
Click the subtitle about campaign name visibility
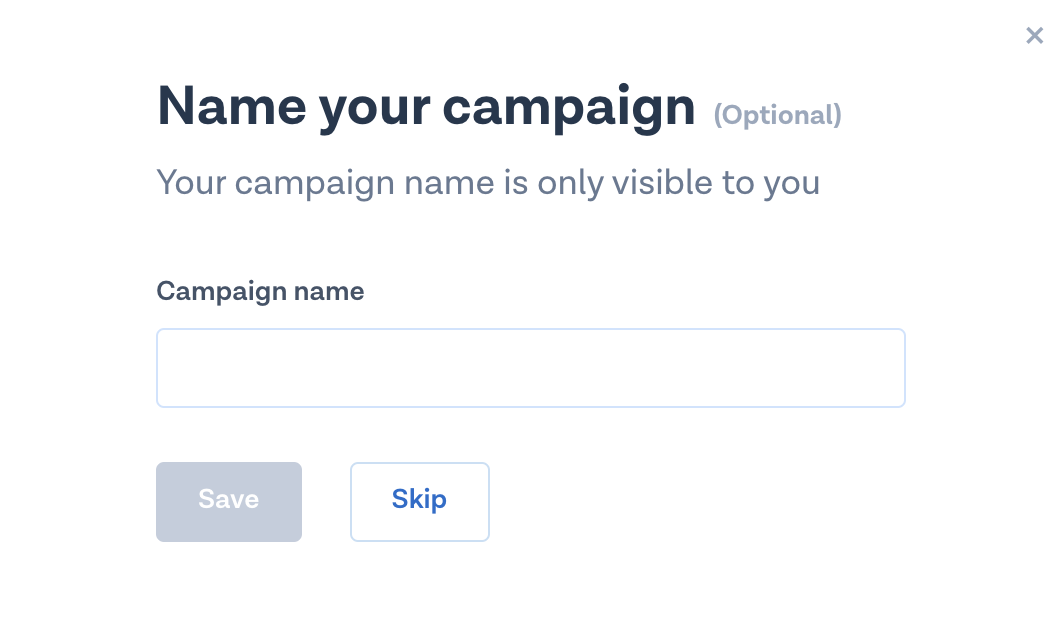(488, 183)
